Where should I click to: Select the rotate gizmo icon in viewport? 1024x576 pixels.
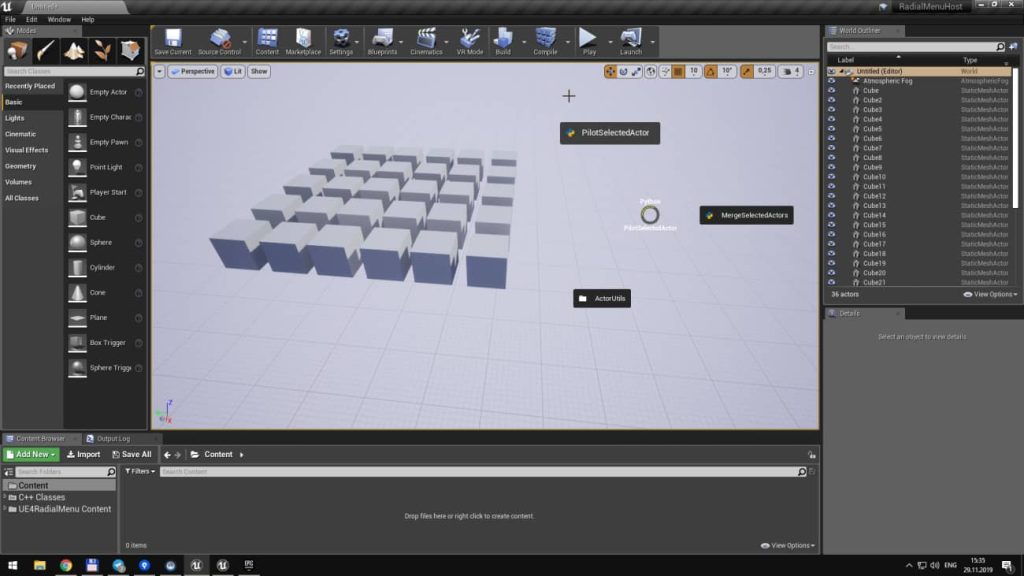click(x=623, y=71)
